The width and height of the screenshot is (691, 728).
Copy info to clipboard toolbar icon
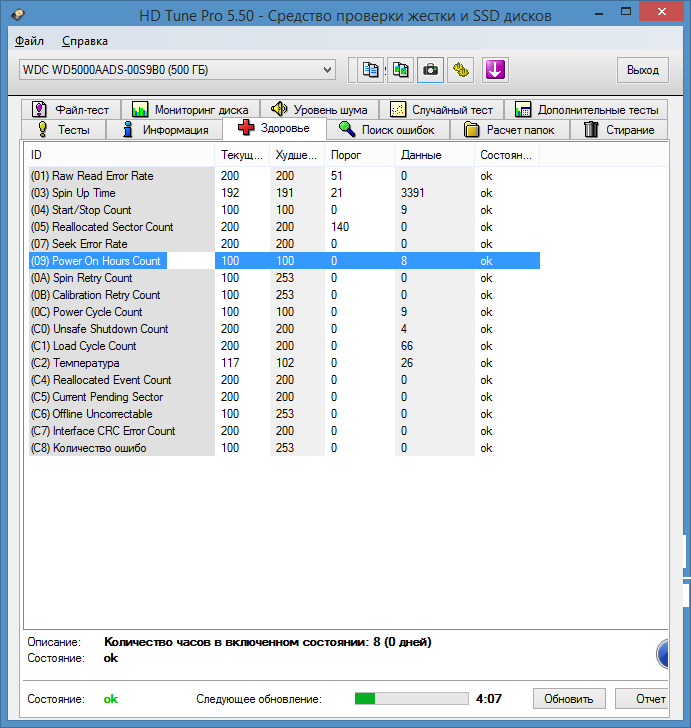coord(370,70)
